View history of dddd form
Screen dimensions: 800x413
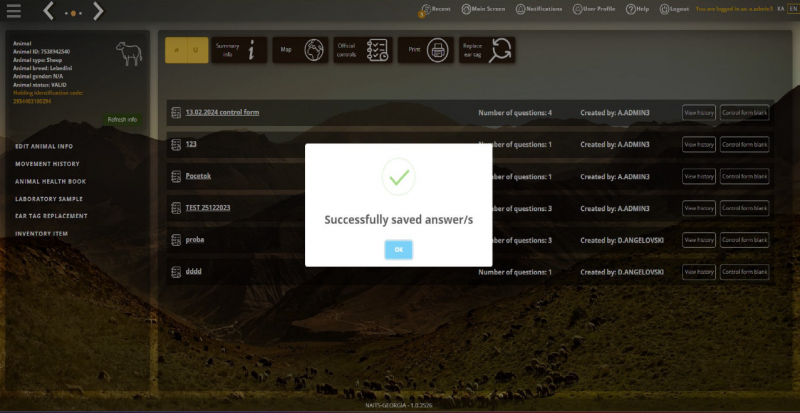coord(698,272)
